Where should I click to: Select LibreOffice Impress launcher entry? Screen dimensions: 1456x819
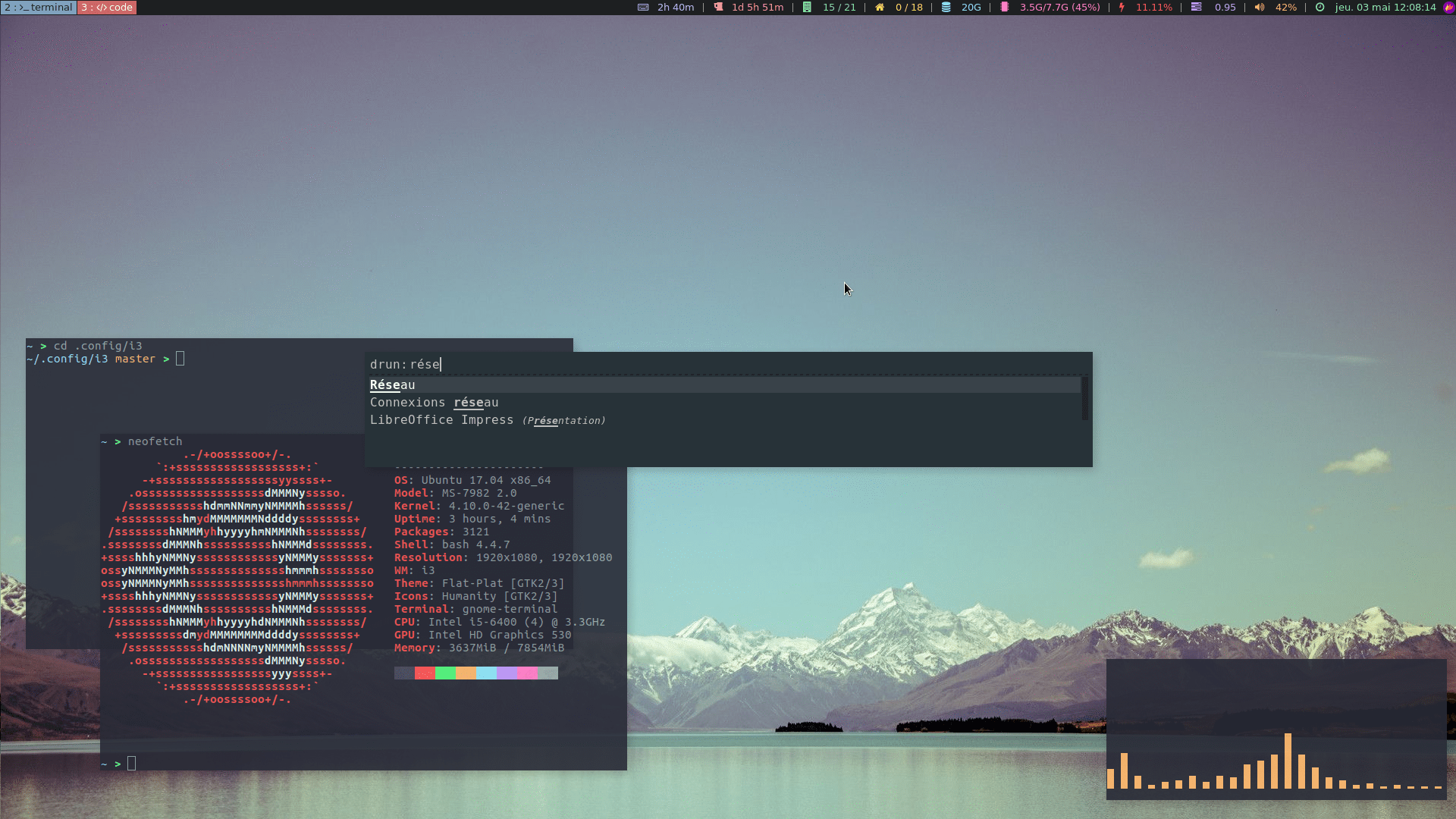click(x=725, y=420)
